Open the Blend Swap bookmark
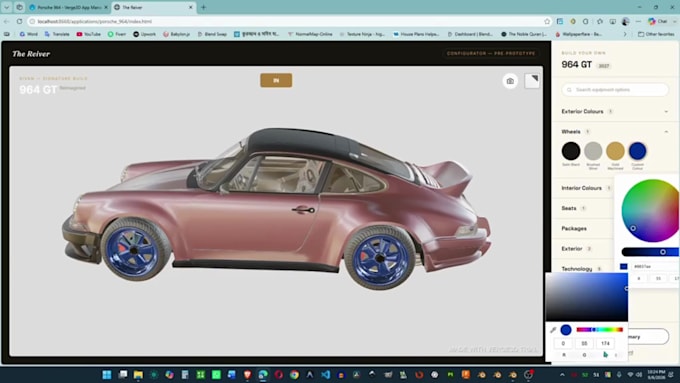 [x=212, y=34]
